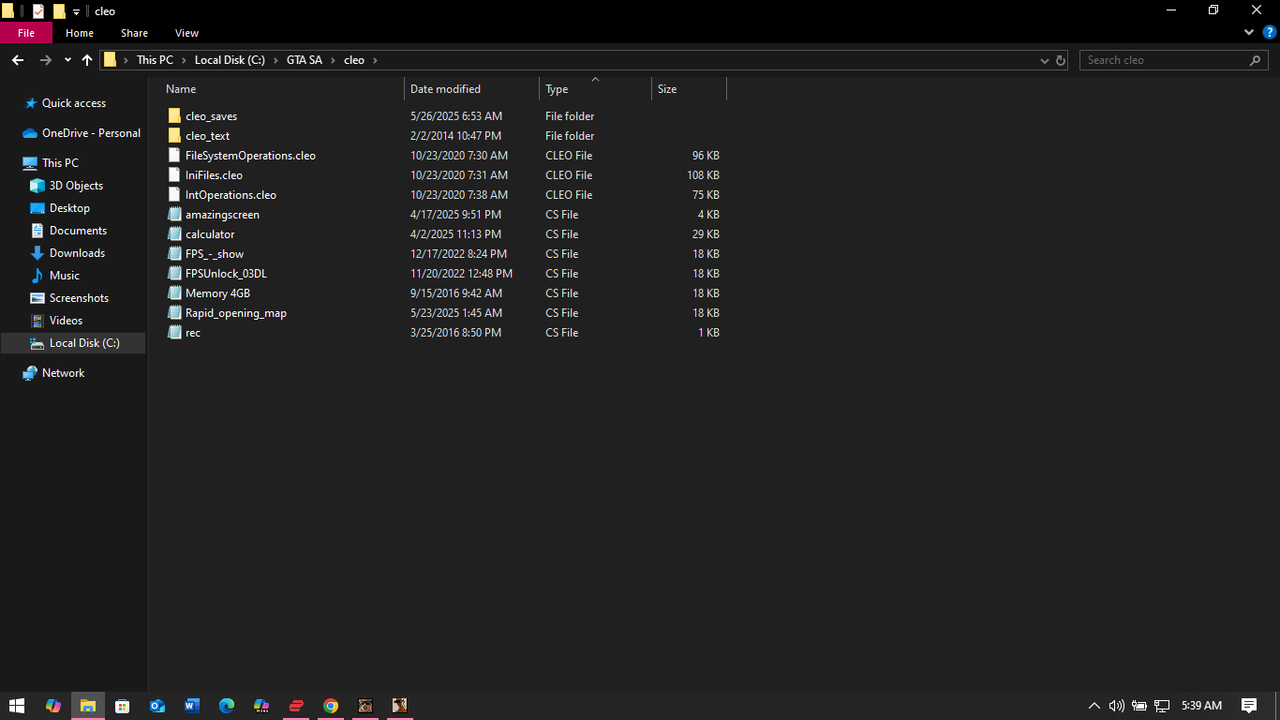Open the notification center icon
The width and height of the screenshot is (1280, 720).
tap(1249, 706)
